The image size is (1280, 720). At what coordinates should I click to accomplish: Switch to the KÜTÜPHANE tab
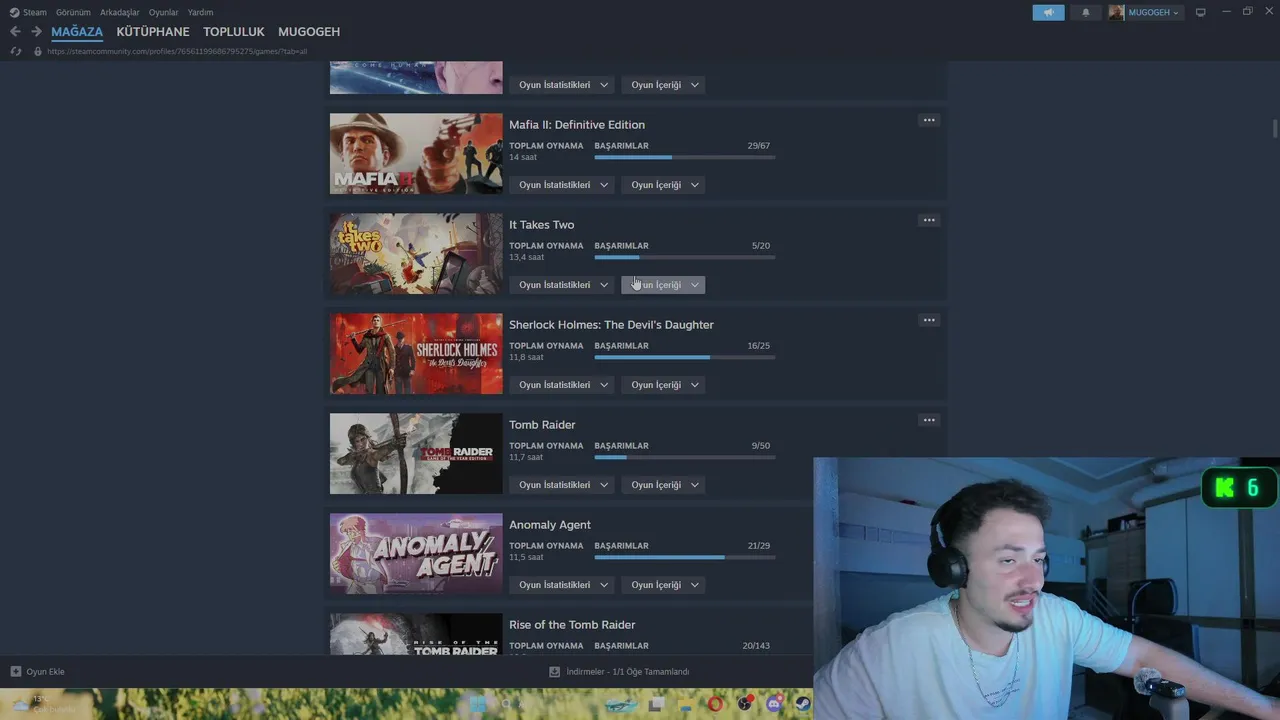153,32
